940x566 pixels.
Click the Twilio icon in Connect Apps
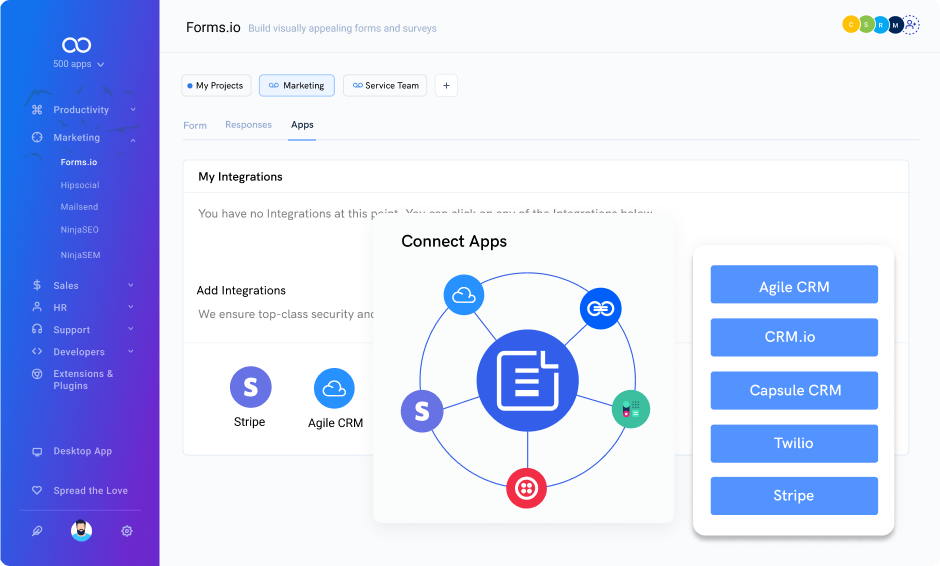click(x=526, y=488)
